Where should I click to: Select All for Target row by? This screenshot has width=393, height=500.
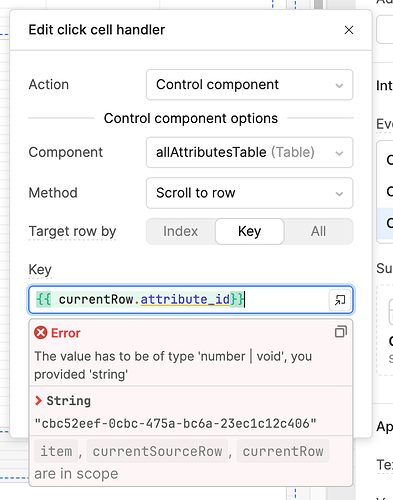[x=318, y=231]
